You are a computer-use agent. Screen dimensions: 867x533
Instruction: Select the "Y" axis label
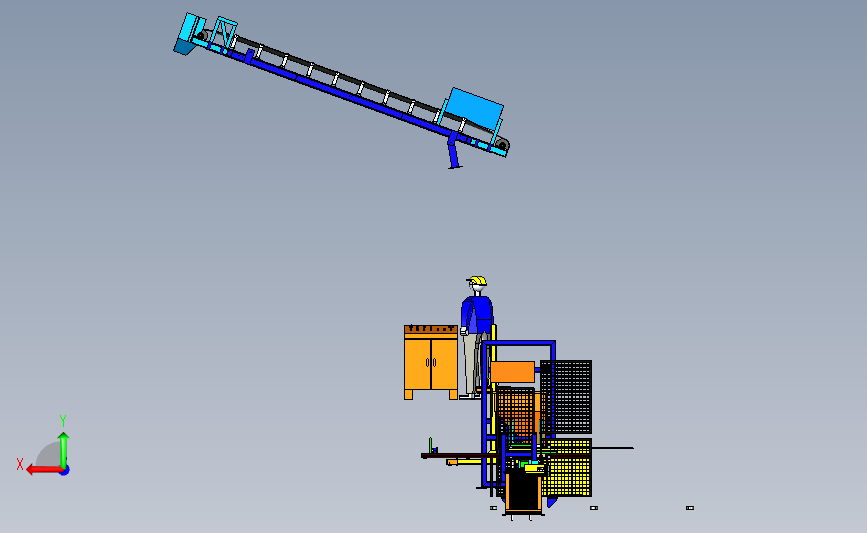63,421
